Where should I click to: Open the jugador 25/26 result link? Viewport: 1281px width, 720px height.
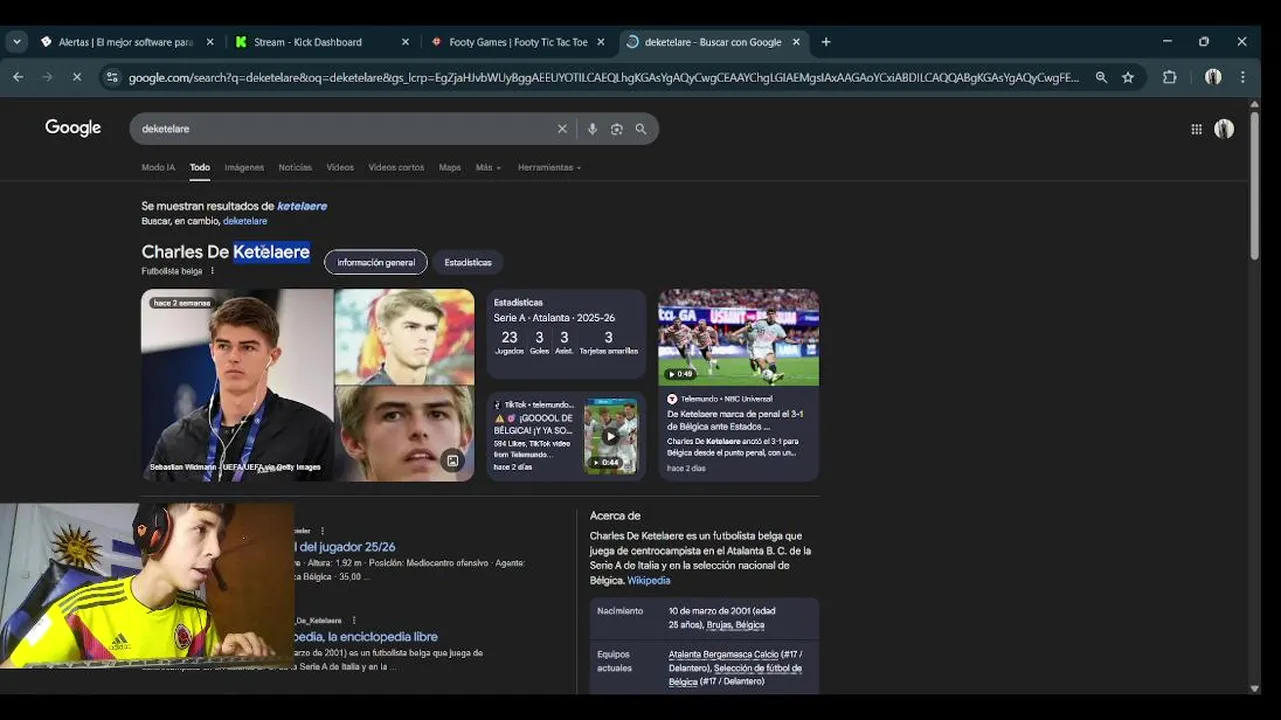pyautogui.click(x=347, y=547)
